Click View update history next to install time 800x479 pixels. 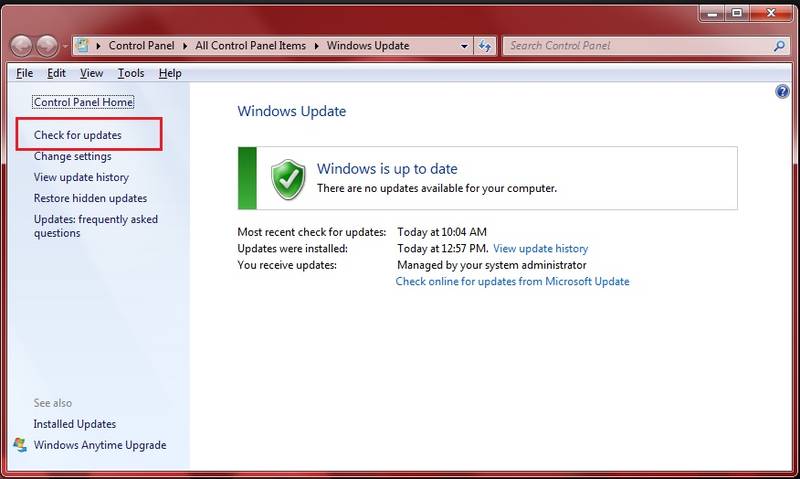pos(540,248)
